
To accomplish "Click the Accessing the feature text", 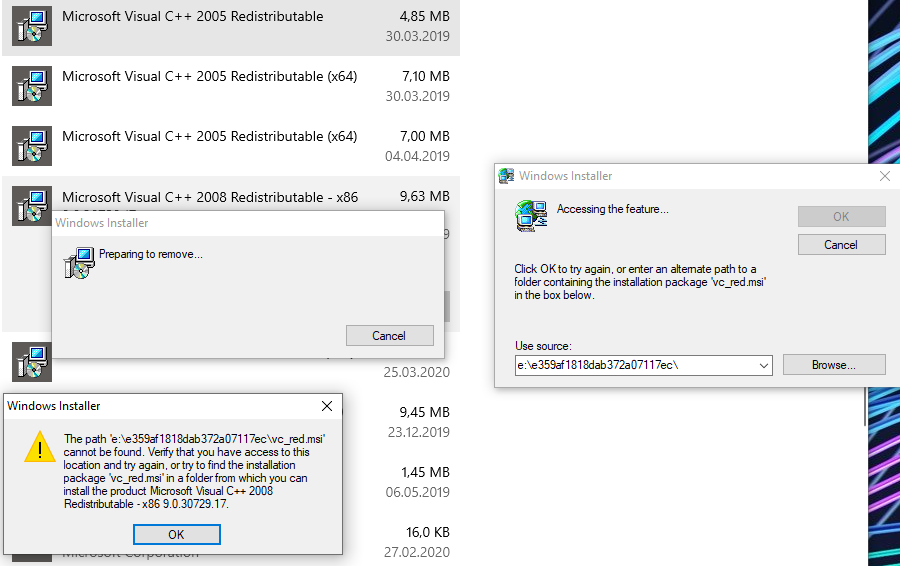I will [612, 209].
